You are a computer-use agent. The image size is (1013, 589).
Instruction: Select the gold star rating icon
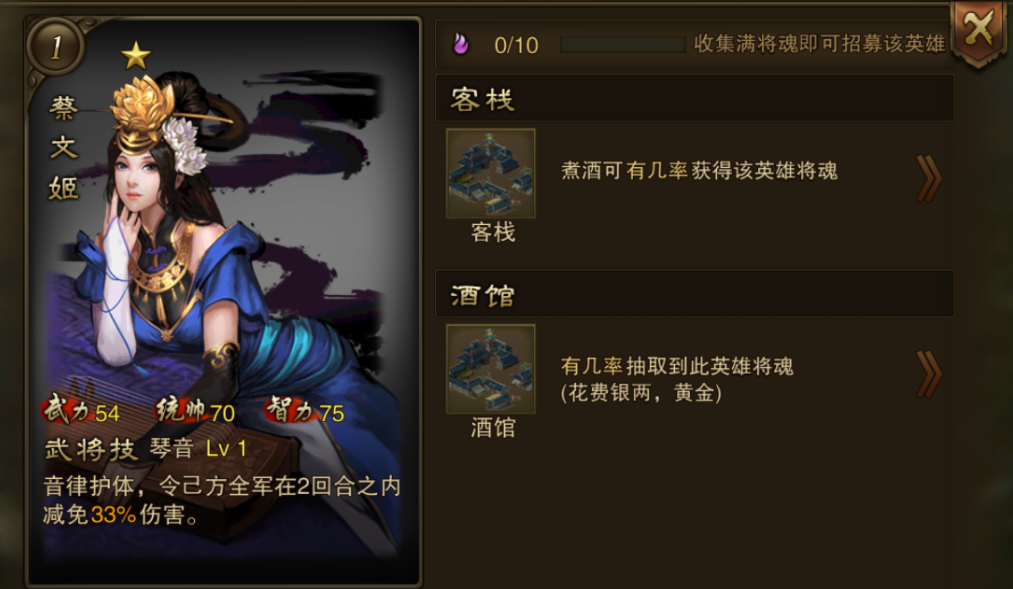pos(136,56)
